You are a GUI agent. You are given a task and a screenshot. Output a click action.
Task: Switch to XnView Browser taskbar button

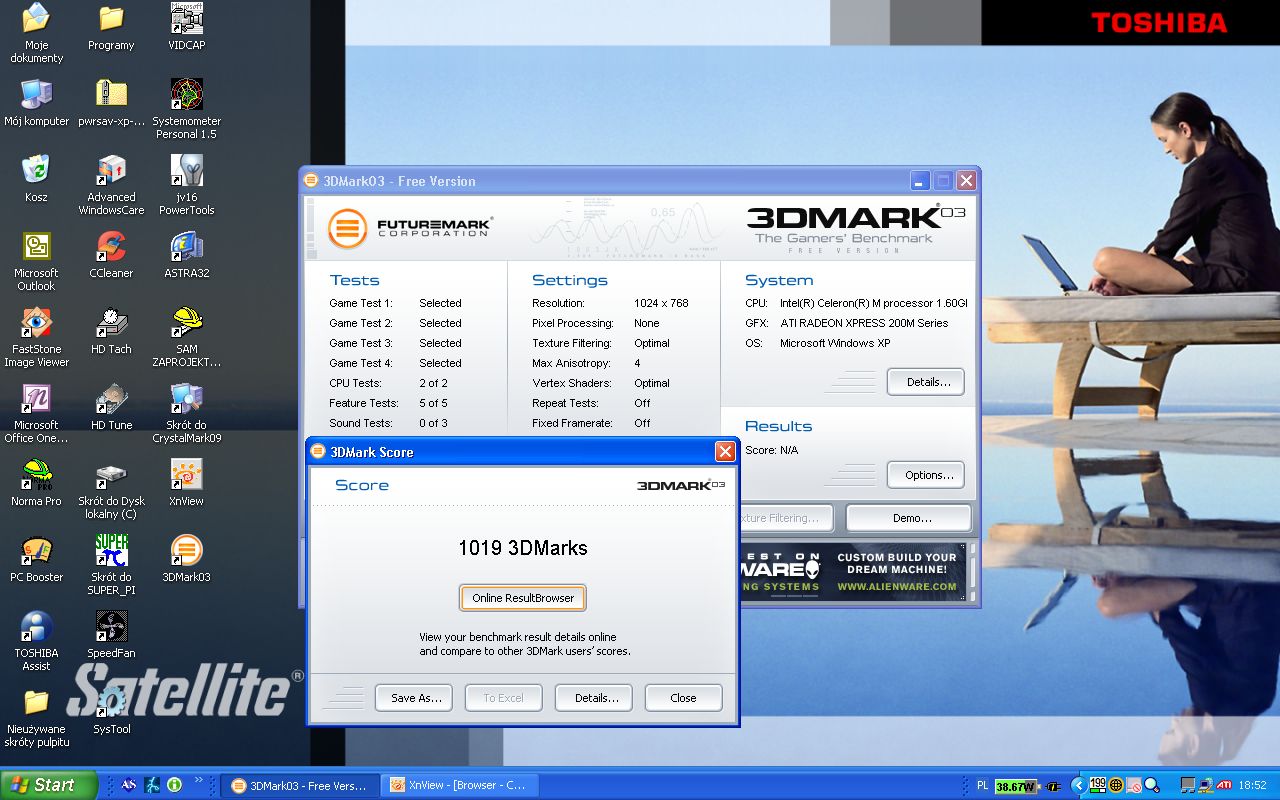(459, 785)
